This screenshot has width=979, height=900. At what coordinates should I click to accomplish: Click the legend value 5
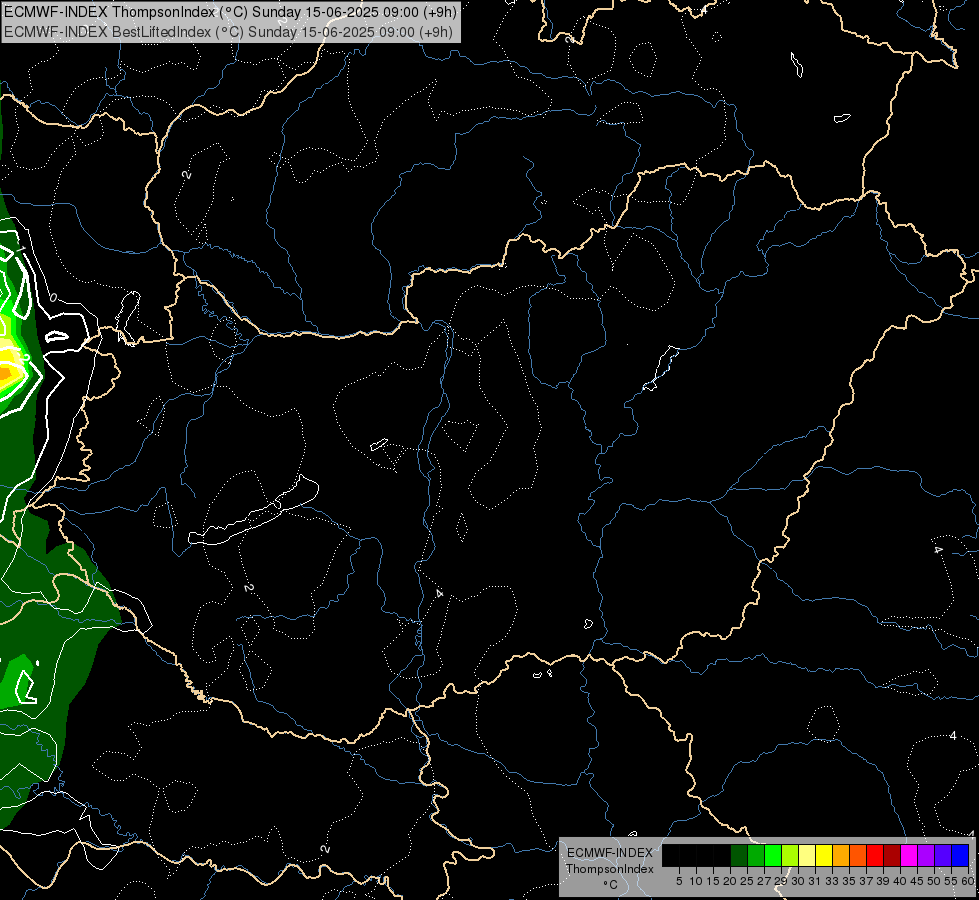679,881
